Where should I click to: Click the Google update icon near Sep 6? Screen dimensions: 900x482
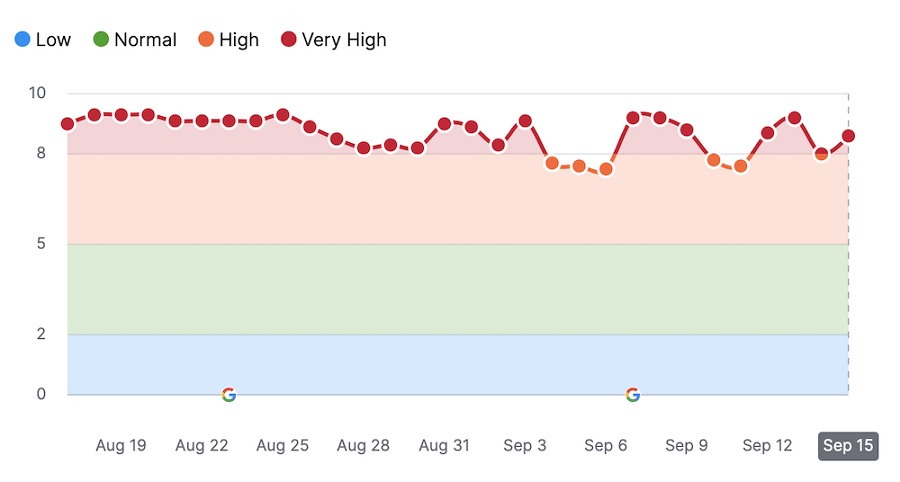click(633, 395)
